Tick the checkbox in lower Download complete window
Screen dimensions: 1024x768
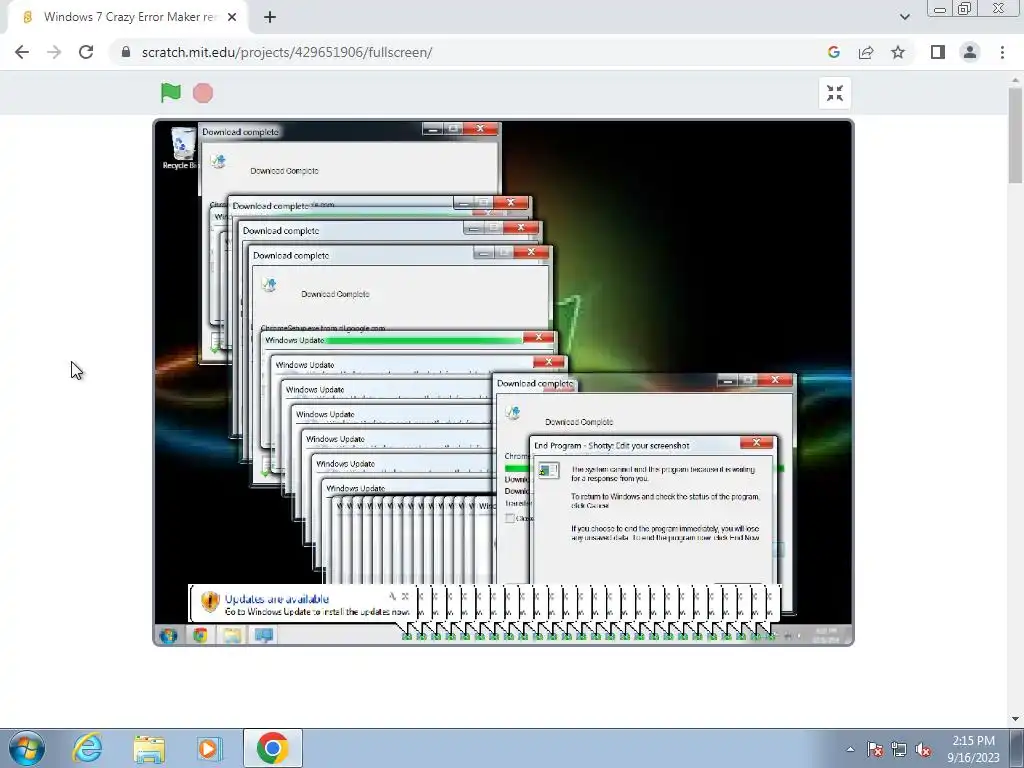pyautogui.click(x=510, y=518)
